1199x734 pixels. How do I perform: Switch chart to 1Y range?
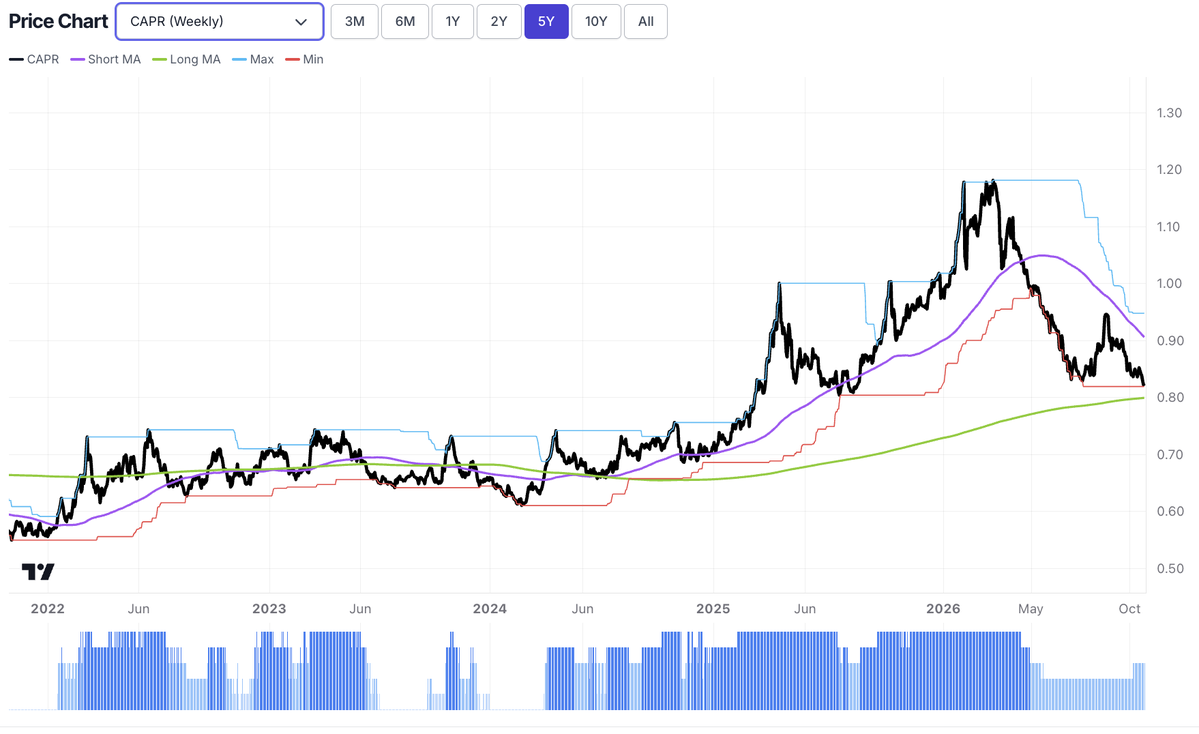click(x=453, y=21)
